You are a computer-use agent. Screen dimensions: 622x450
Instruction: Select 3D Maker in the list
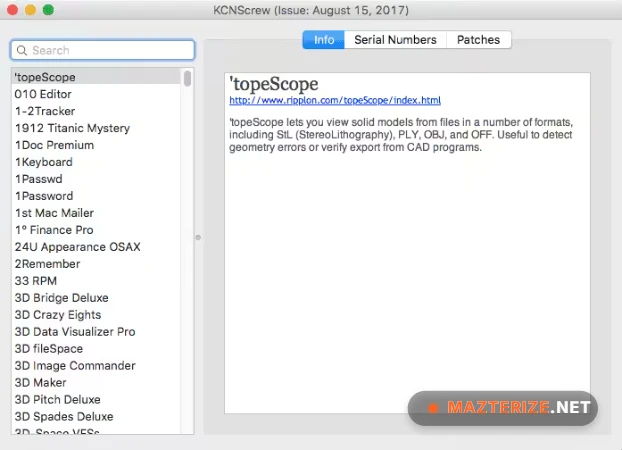click(x=96, y=383)
